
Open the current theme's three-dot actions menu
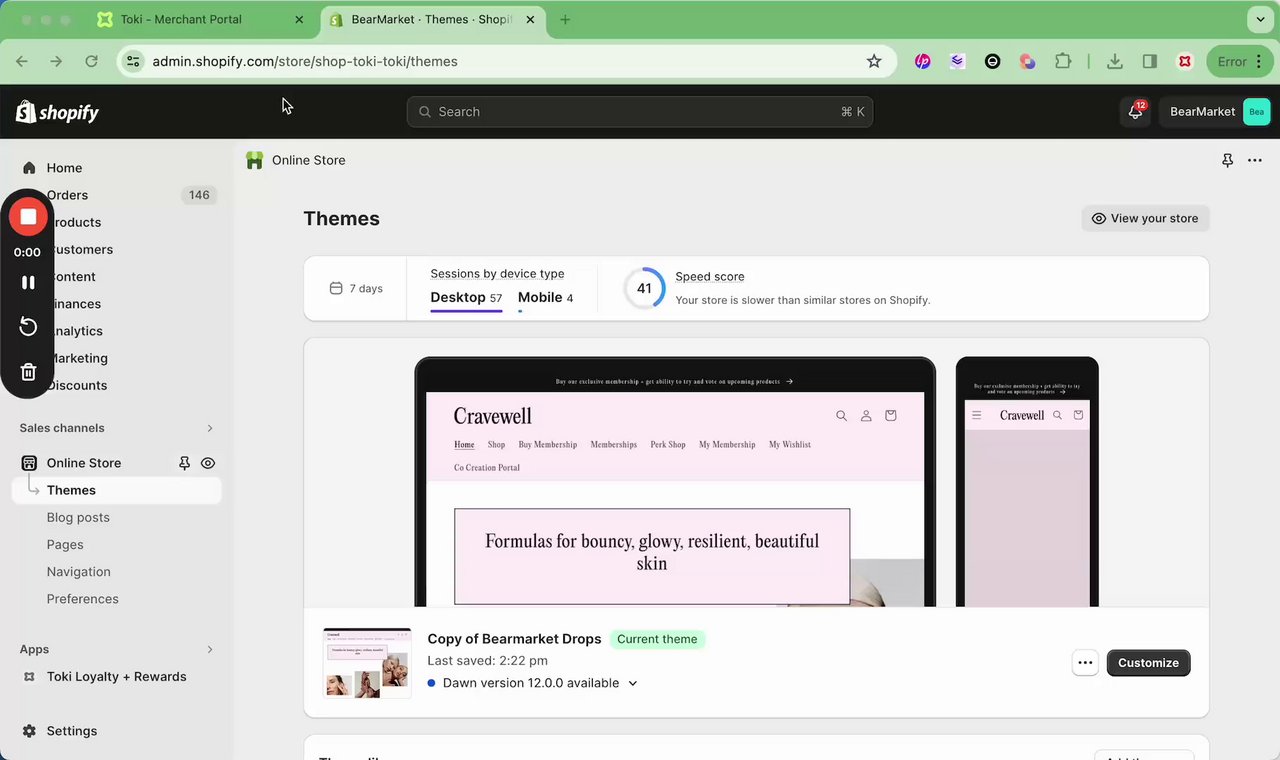(x=1085, y=663)
